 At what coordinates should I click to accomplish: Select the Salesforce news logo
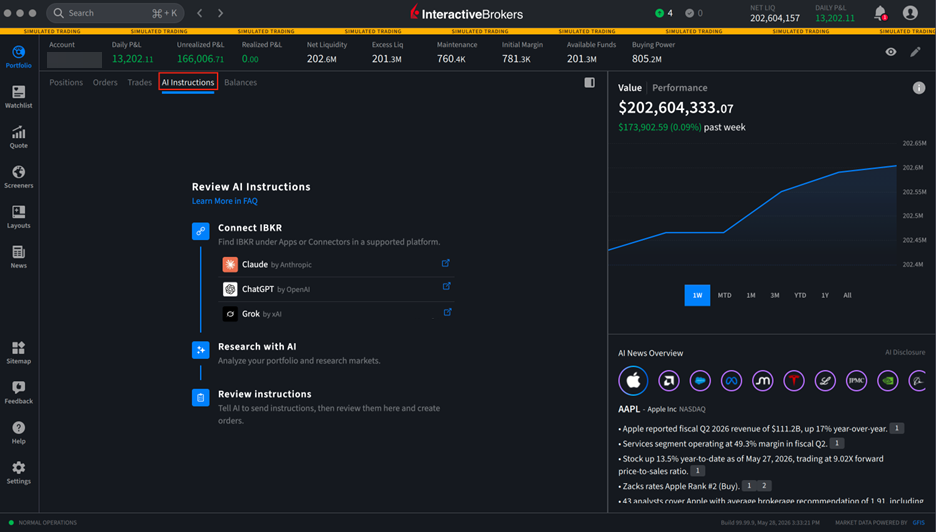tap(700, 380)
